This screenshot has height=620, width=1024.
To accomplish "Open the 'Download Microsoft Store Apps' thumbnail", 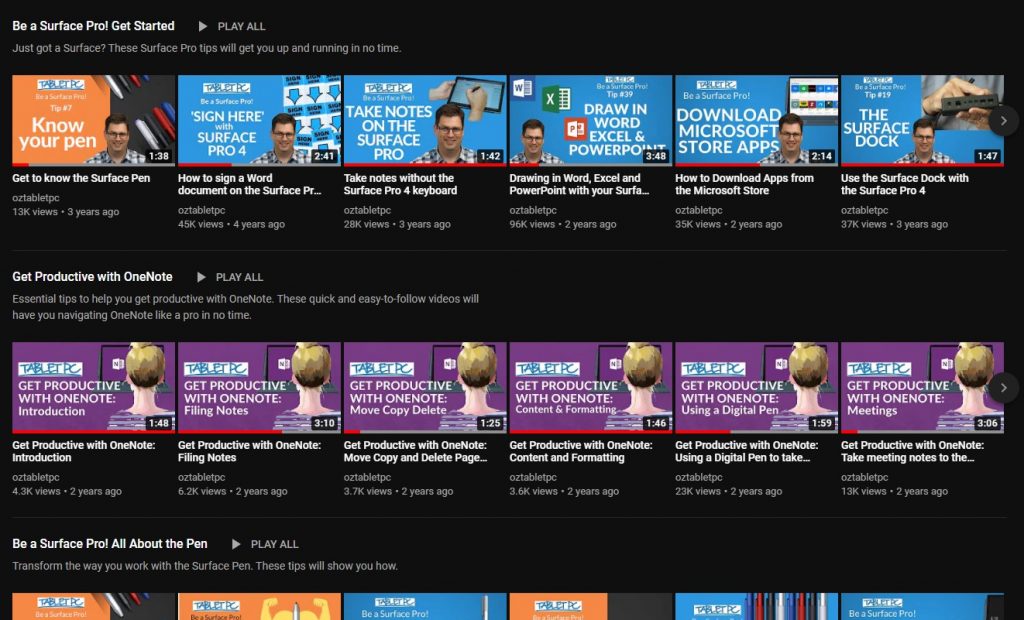I will [757, 120].
